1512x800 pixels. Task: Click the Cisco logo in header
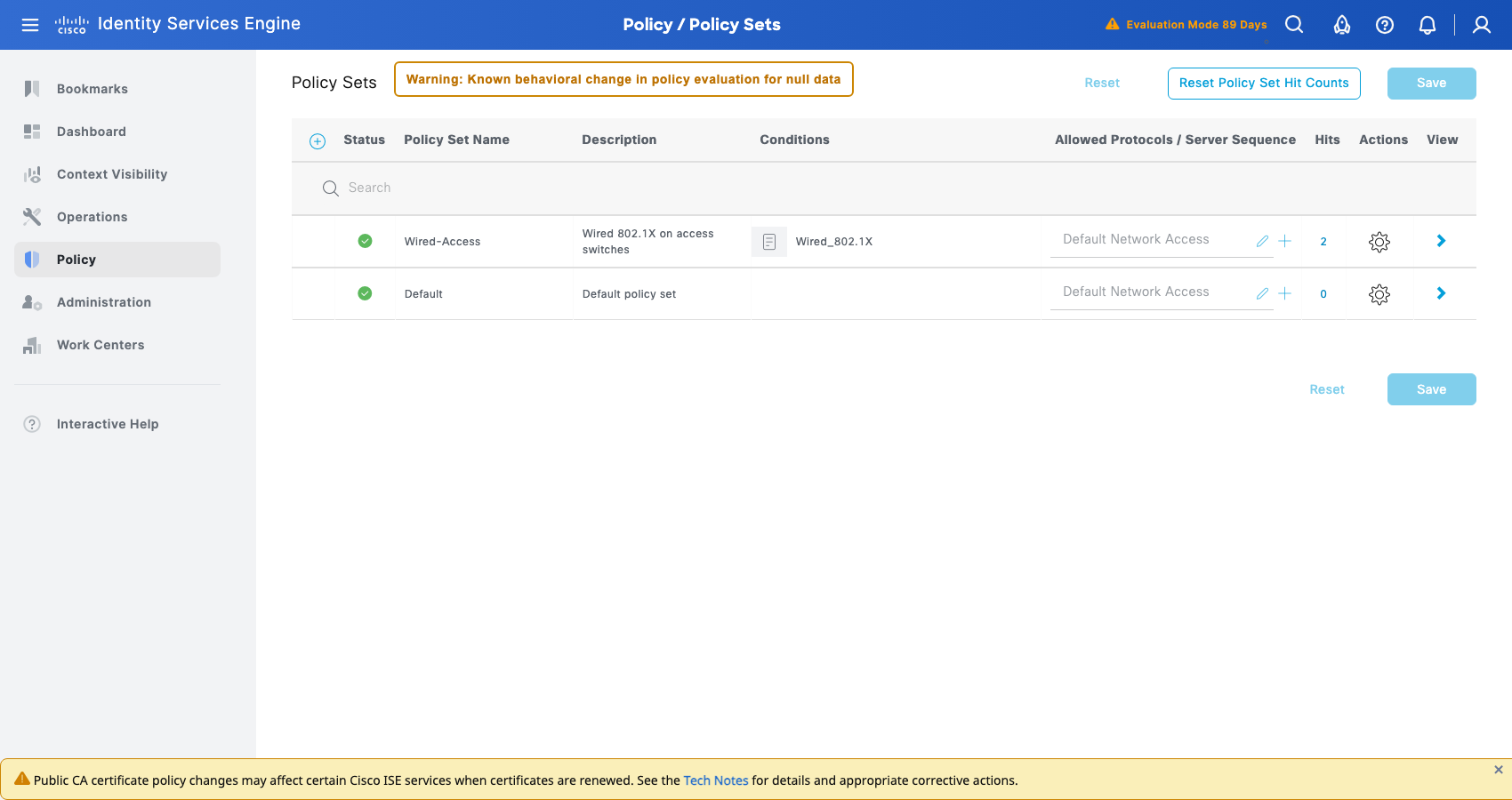tap(71, 25)
